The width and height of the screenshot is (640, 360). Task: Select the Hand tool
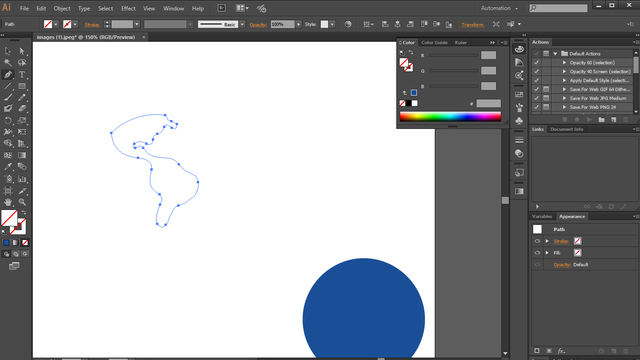(8, 202)
